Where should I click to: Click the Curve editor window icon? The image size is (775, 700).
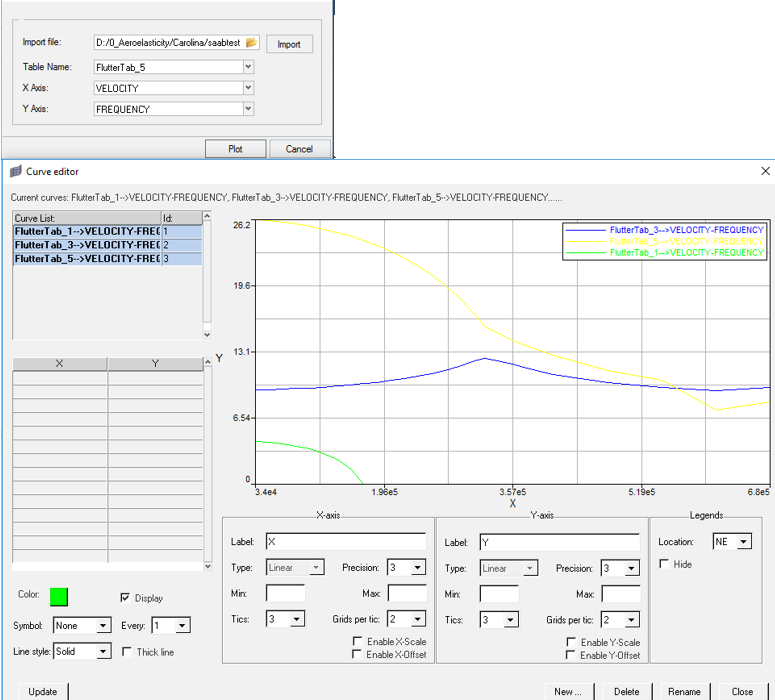click(15, 171)
